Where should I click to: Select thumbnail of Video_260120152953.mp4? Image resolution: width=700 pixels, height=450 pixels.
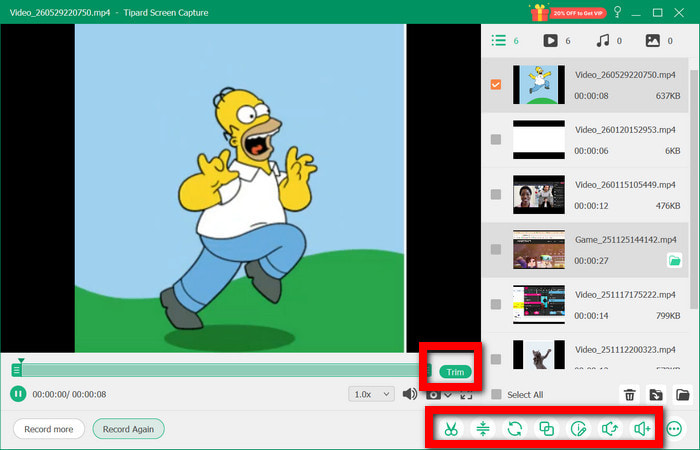click(x=539, y=139)
